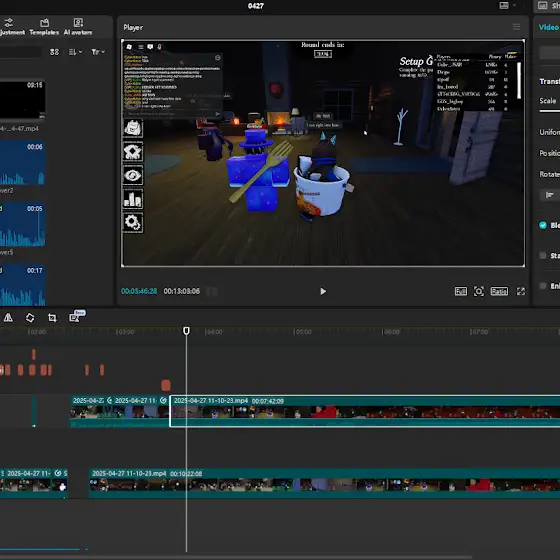This screenshot has width=560, height=560.
Task: Click the top-right resize handle of preview frame
Action: click(524, 41)
